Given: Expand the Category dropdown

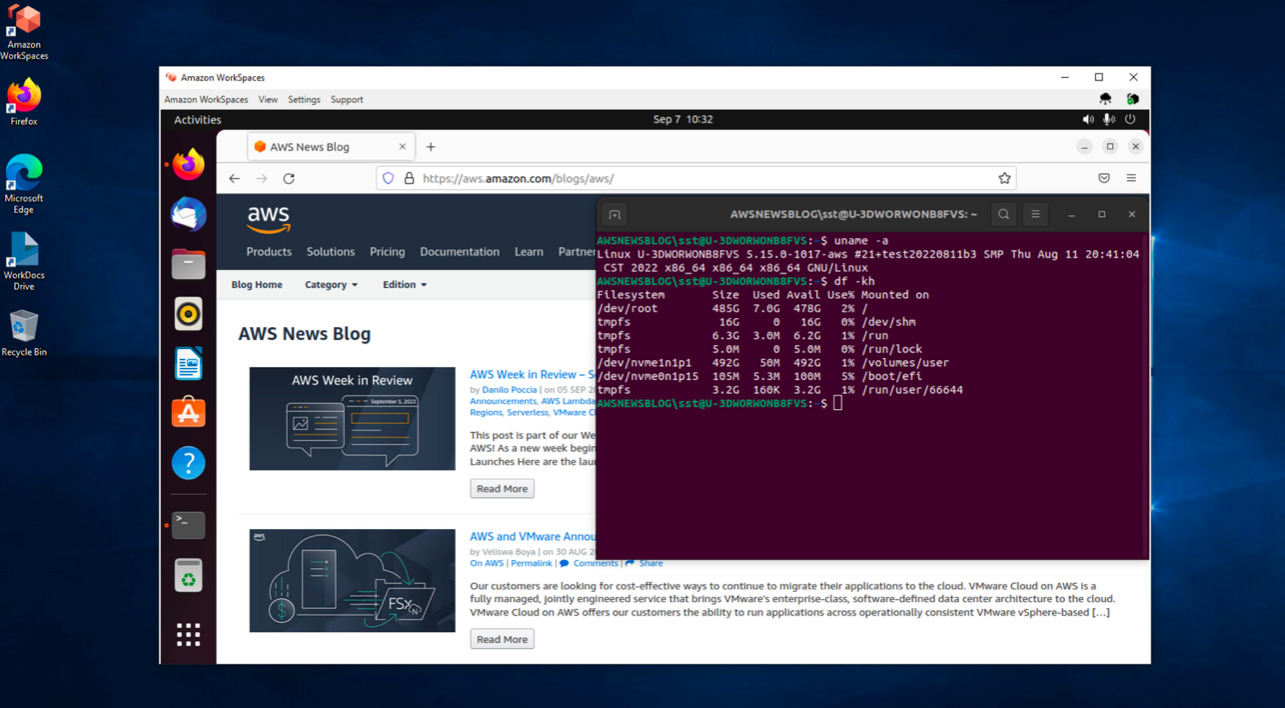Looking at the screenshot, I should (331, 285).
